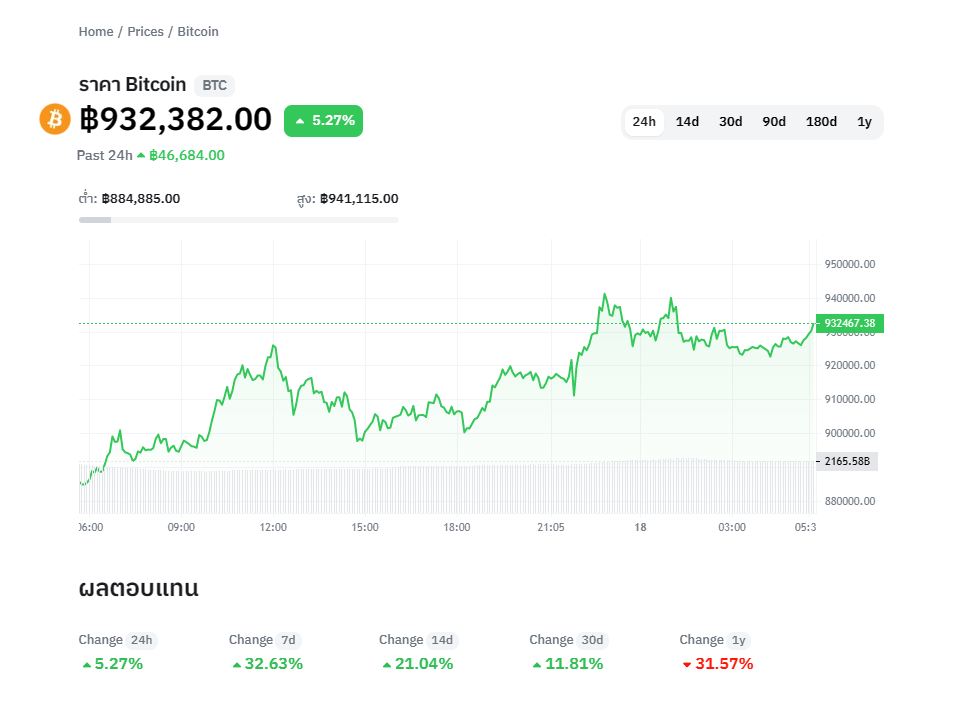Click the low price ฿884,885.00

(141, 199)
